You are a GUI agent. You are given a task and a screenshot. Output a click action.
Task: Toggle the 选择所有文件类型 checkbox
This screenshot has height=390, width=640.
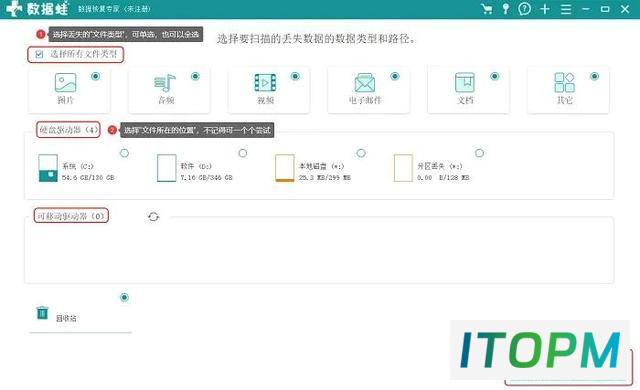point(39,54)
